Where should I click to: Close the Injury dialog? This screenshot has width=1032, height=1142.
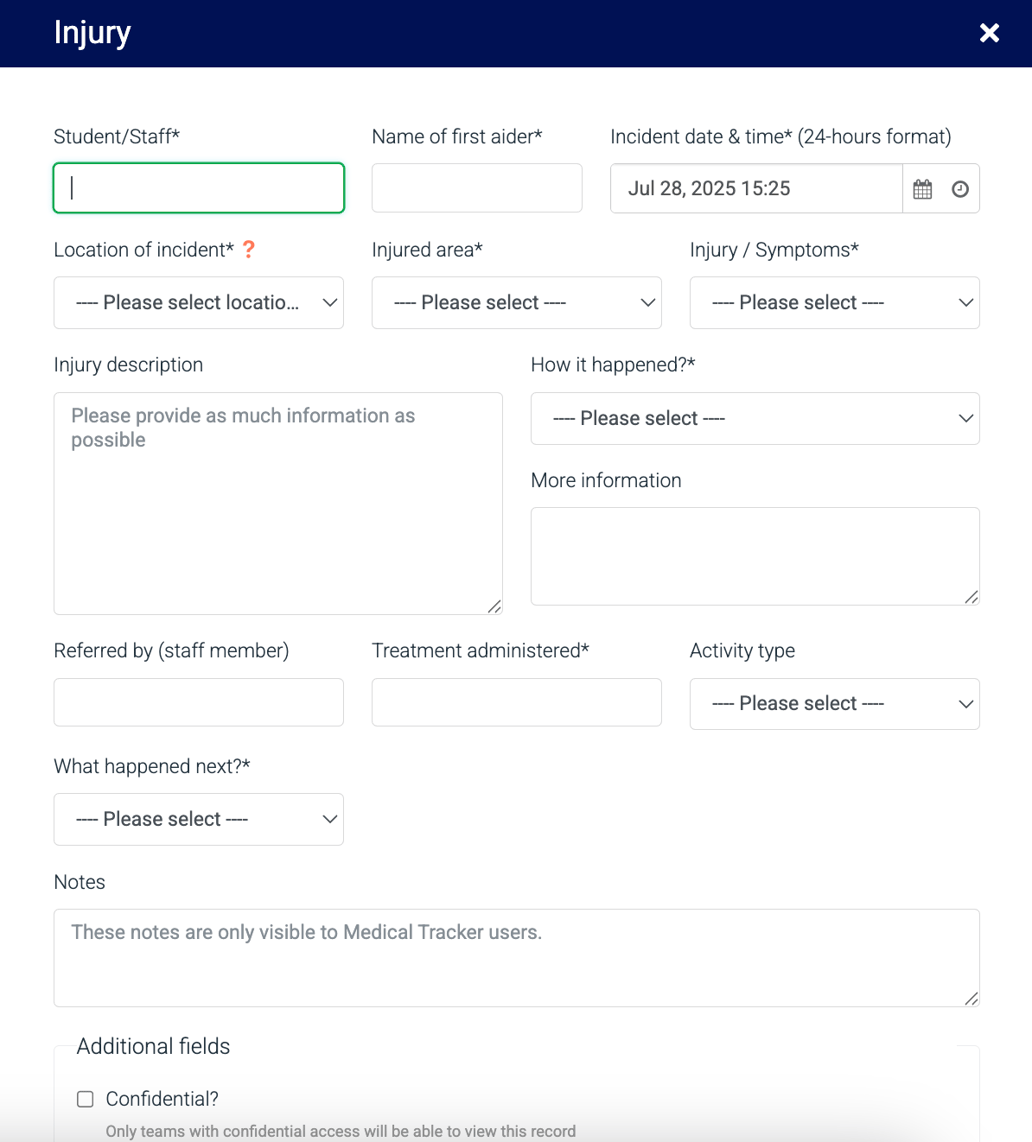(x=989, y=33)
